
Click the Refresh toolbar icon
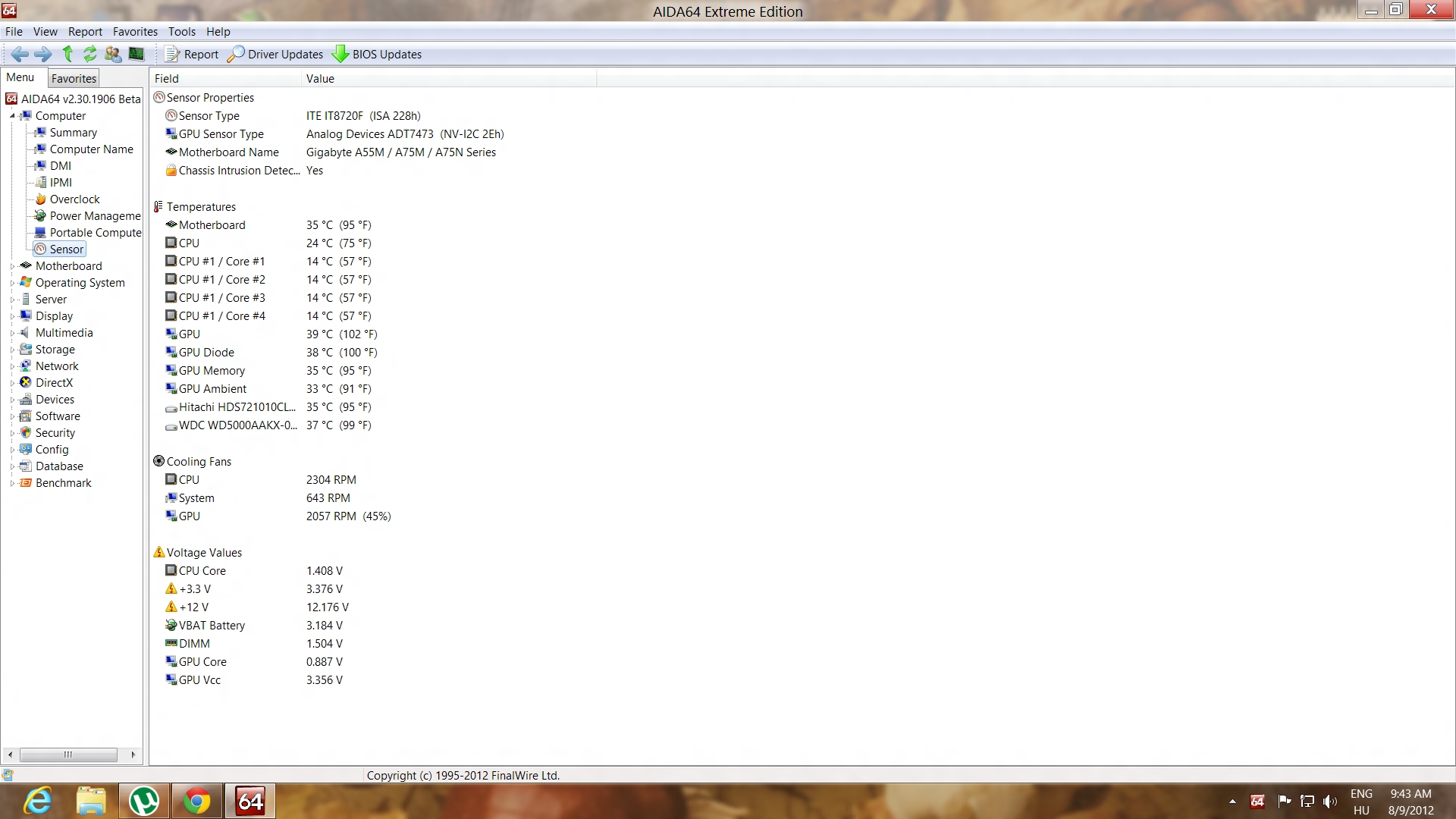(90, 54)
